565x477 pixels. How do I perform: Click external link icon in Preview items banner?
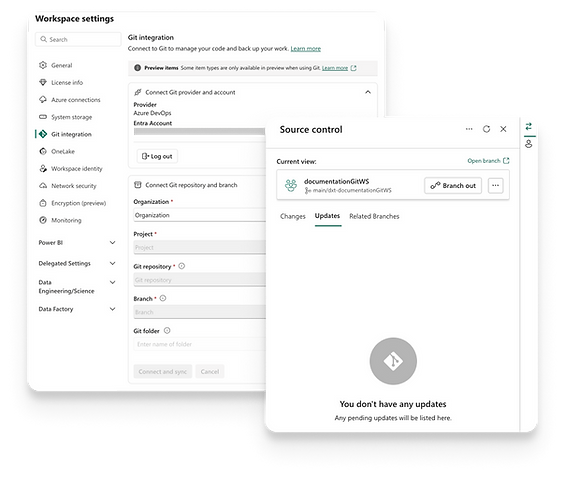click(x=353, y=68)
